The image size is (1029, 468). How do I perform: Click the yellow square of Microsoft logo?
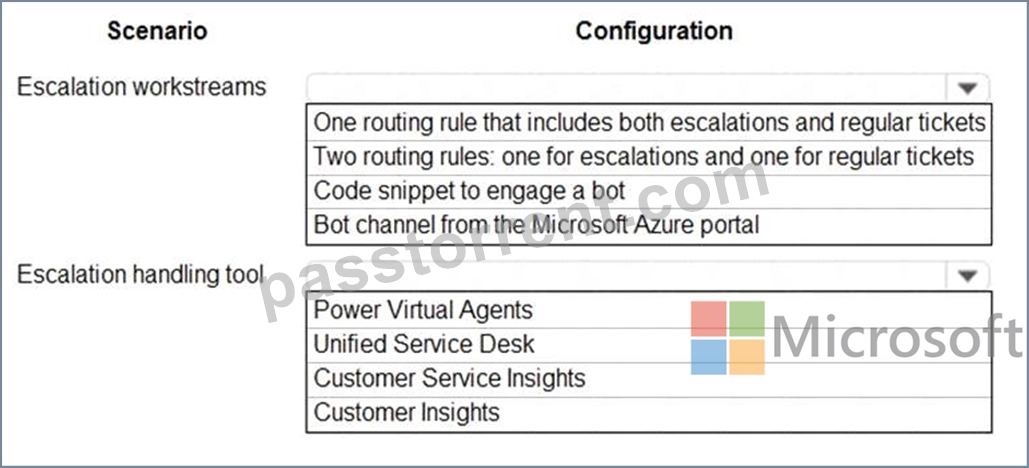coord(747,356)
